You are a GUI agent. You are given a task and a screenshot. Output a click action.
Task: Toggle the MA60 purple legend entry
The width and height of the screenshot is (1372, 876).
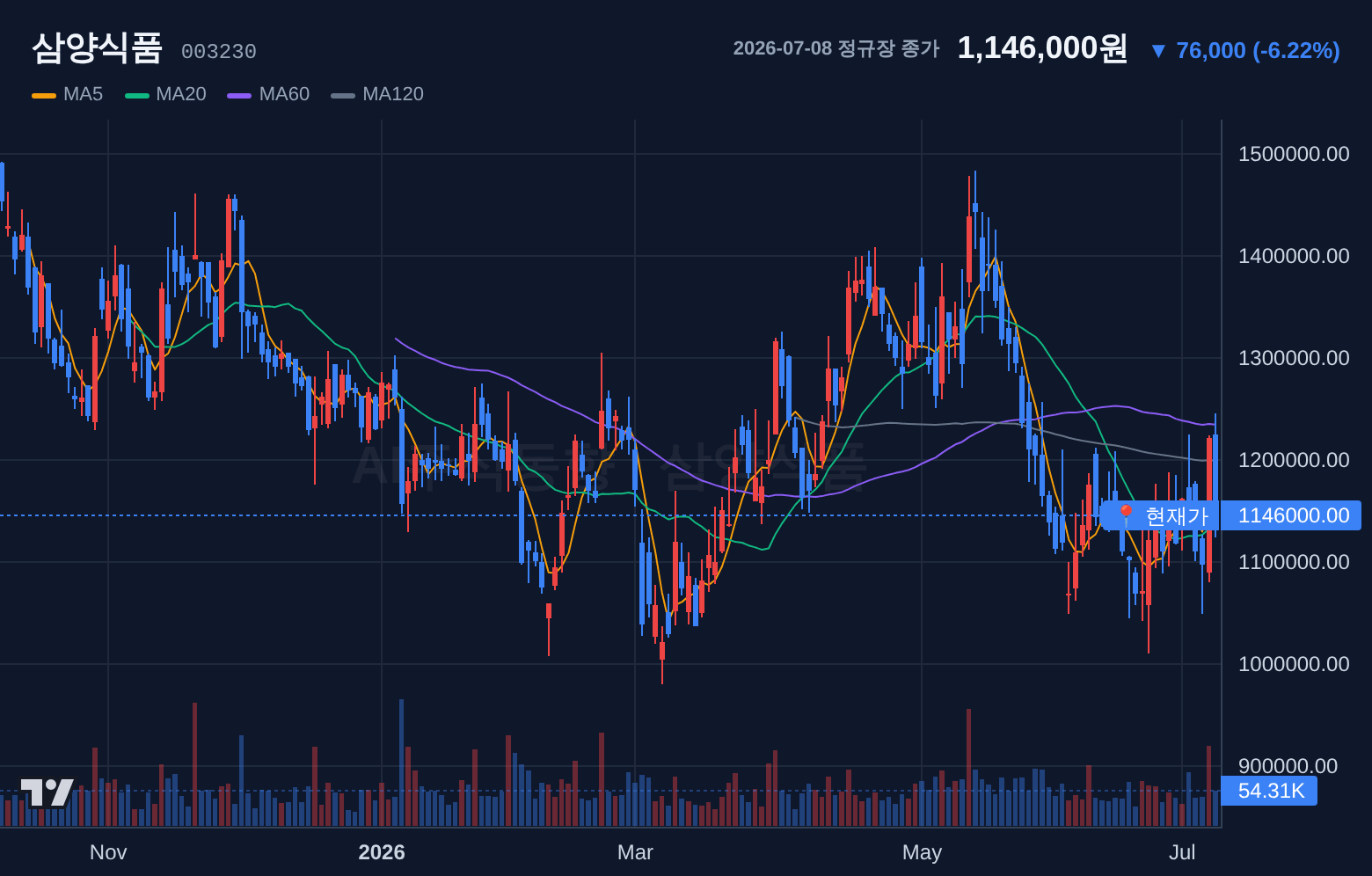268,94
